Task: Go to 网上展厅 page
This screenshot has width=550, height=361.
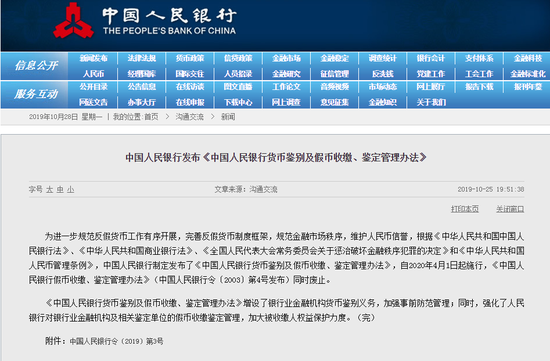Action: pos(431,87)
